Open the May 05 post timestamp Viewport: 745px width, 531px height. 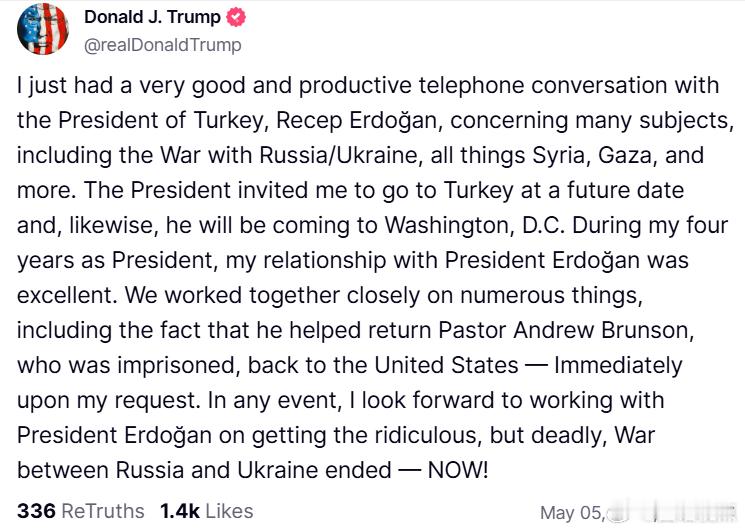click(x=573, y=513)
